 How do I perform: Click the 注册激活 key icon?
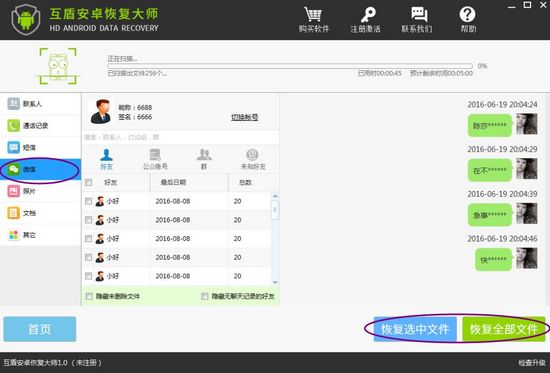[367, 15]
